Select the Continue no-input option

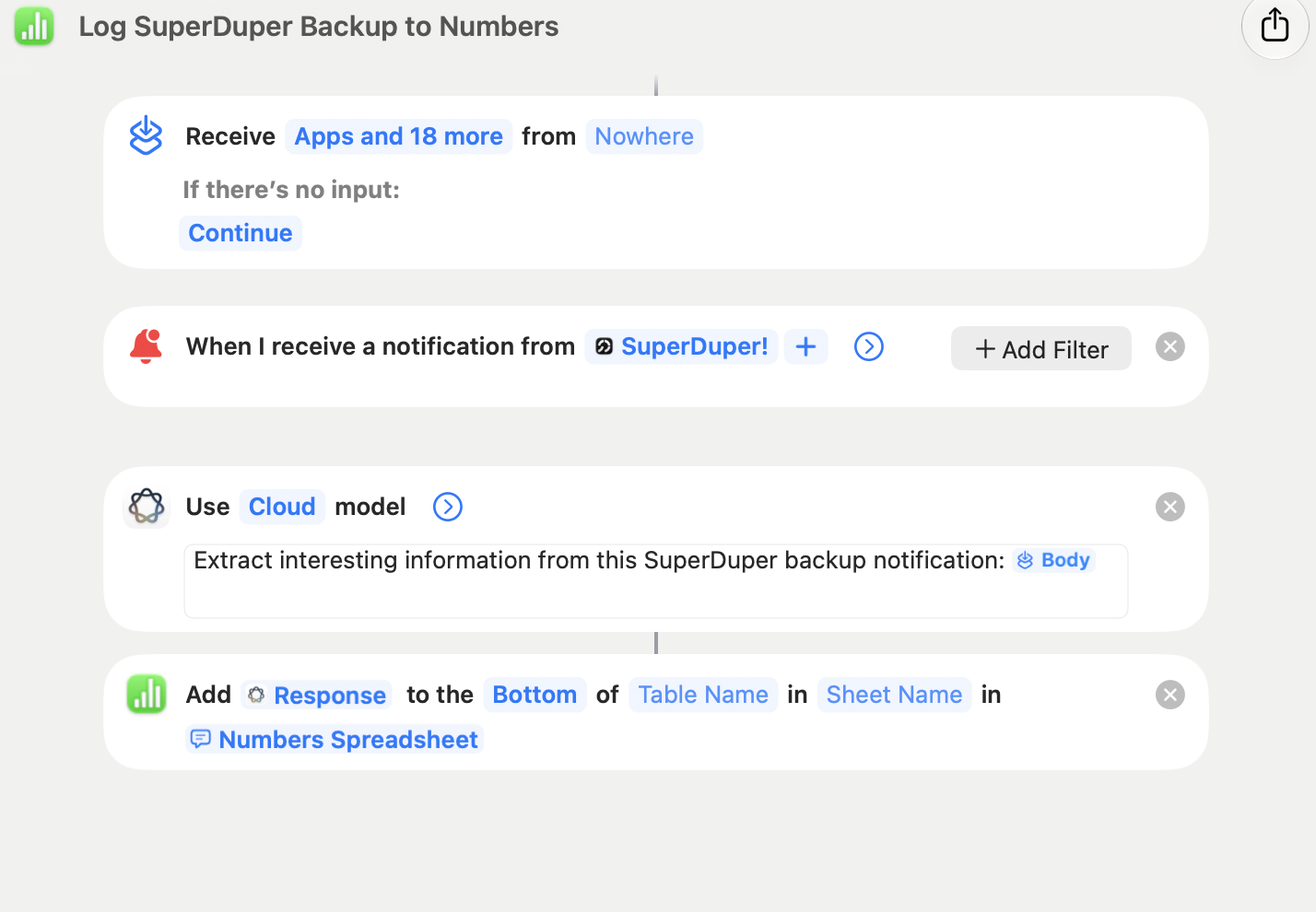pos(241,233)
